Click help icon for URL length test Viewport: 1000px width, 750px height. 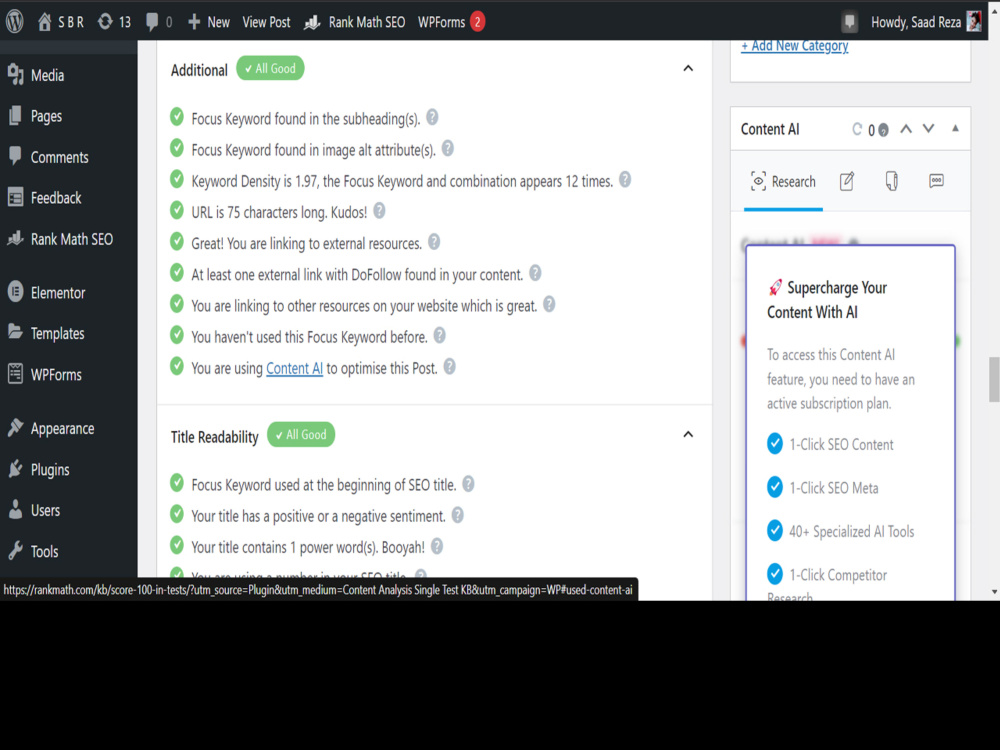click(x=379, y=211)
